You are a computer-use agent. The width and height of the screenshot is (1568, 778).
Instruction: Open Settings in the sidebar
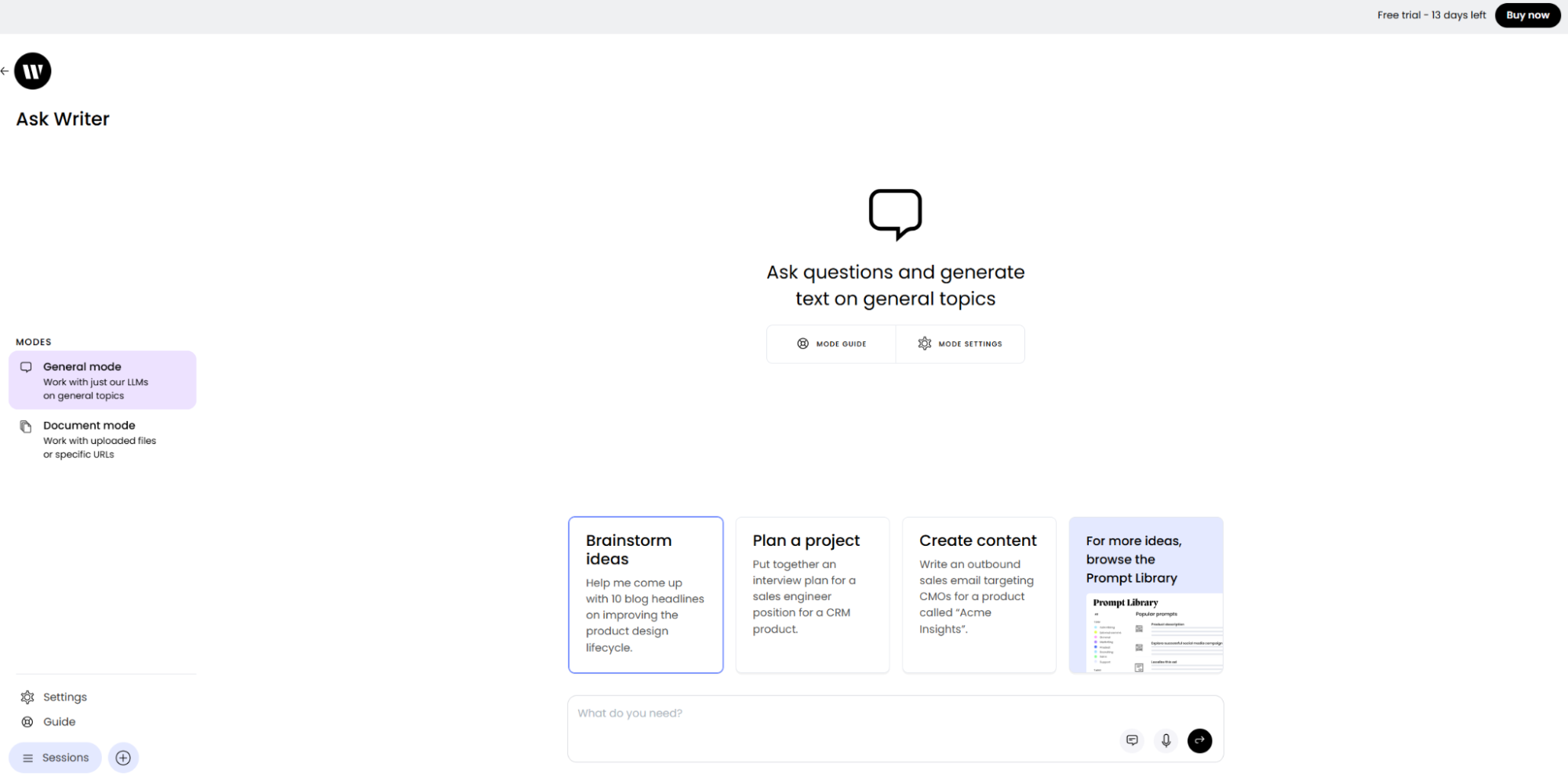click(x=54, y=697)
